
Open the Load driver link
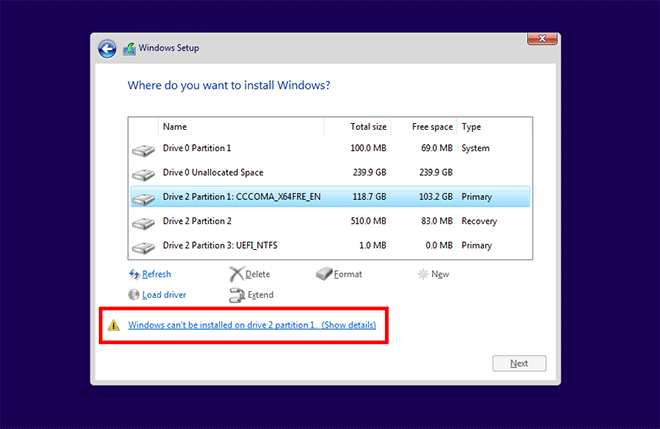click(x=164, y=295)
